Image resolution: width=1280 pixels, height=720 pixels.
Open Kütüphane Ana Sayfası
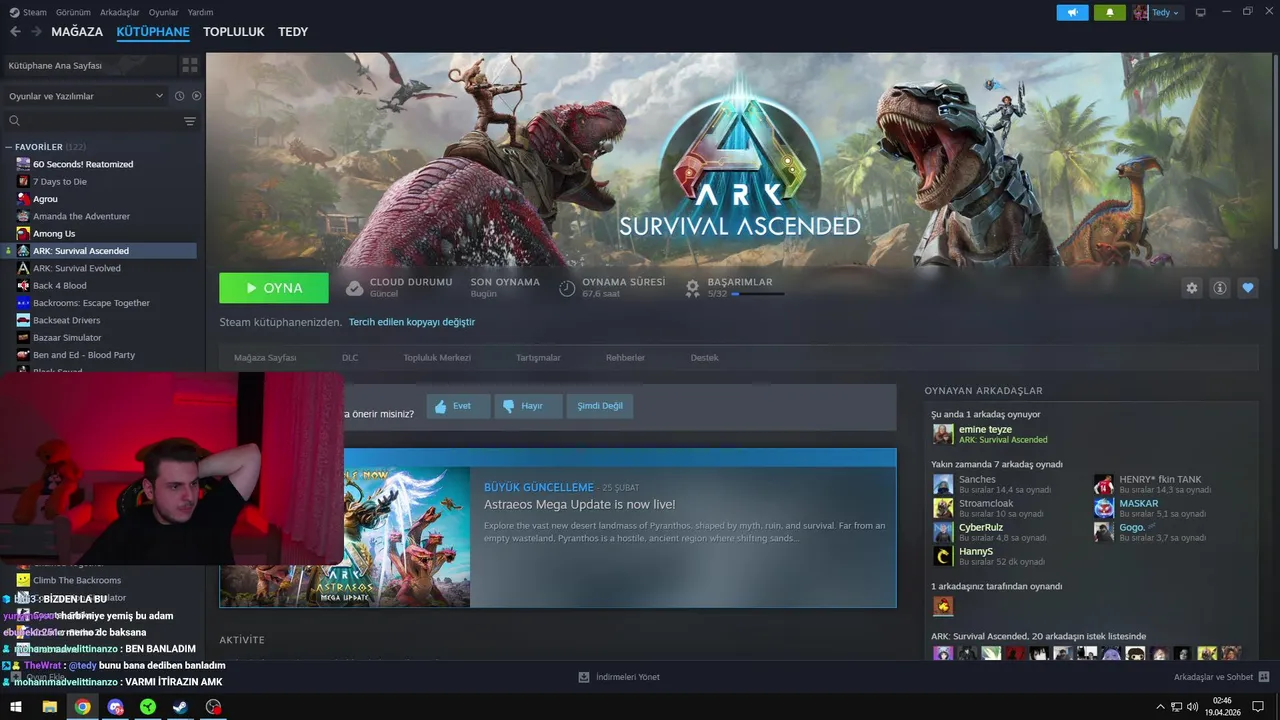click(x=88, y=65)
